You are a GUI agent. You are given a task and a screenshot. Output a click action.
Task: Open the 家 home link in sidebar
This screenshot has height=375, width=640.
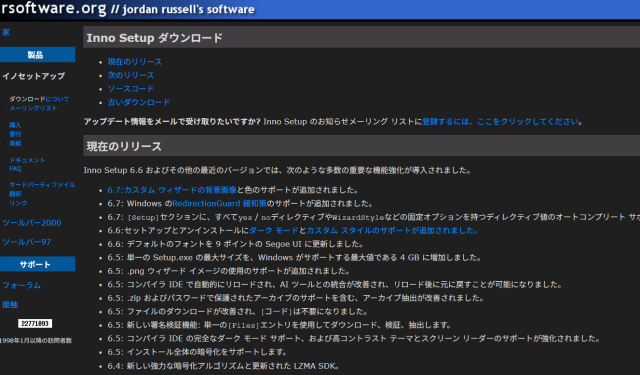coord(6,33)
